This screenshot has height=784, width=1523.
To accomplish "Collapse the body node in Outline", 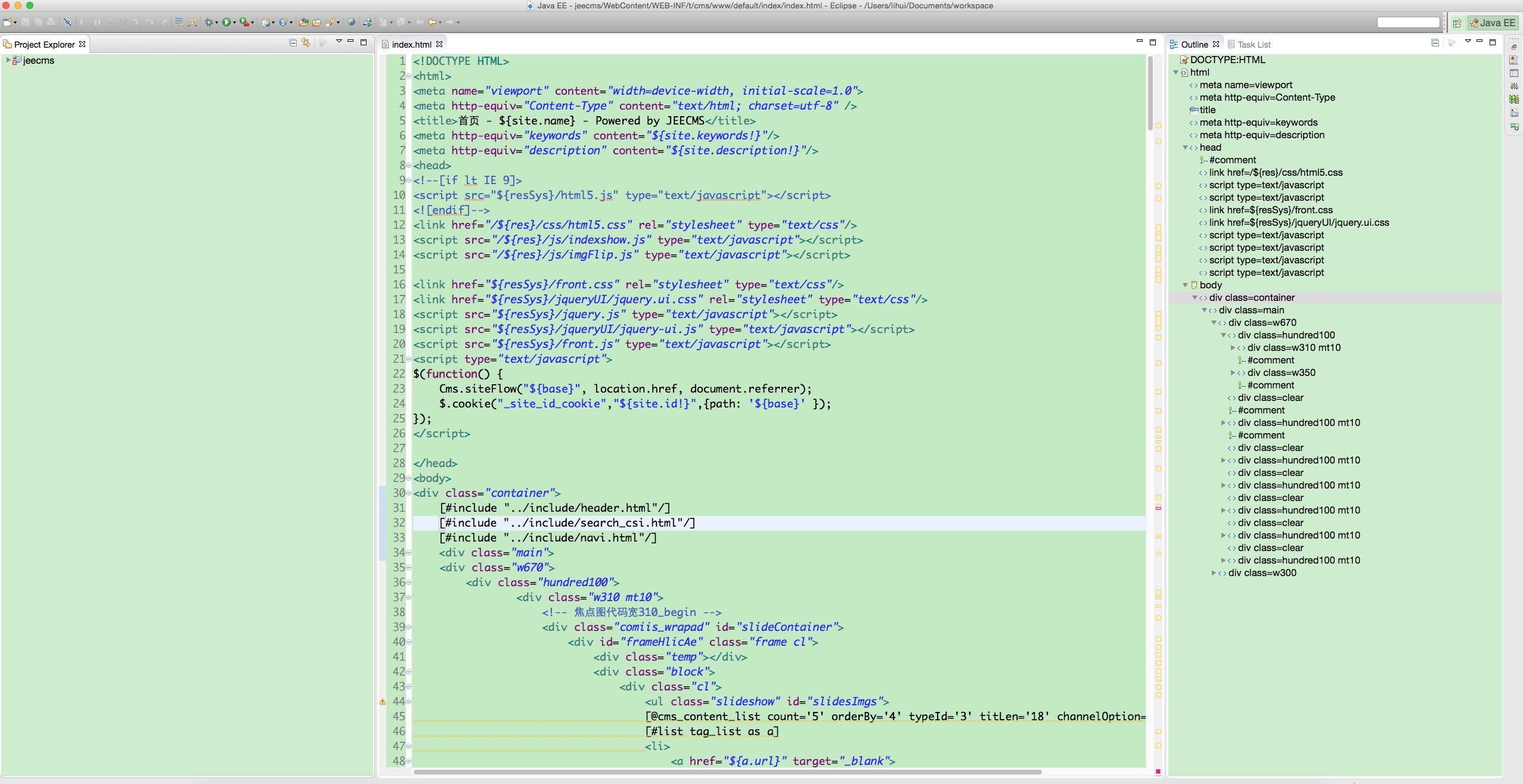I will pos(1185,285).
